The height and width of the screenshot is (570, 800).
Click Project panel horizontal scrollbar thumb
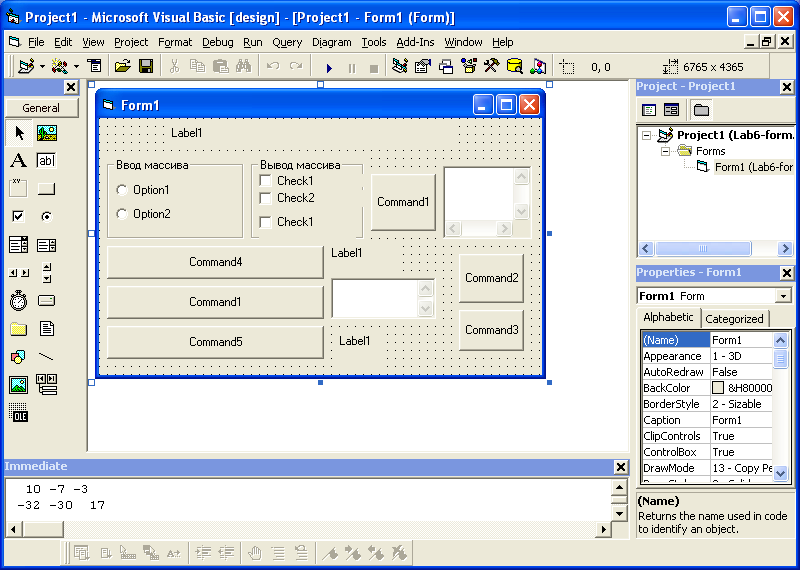click(703, 249)
